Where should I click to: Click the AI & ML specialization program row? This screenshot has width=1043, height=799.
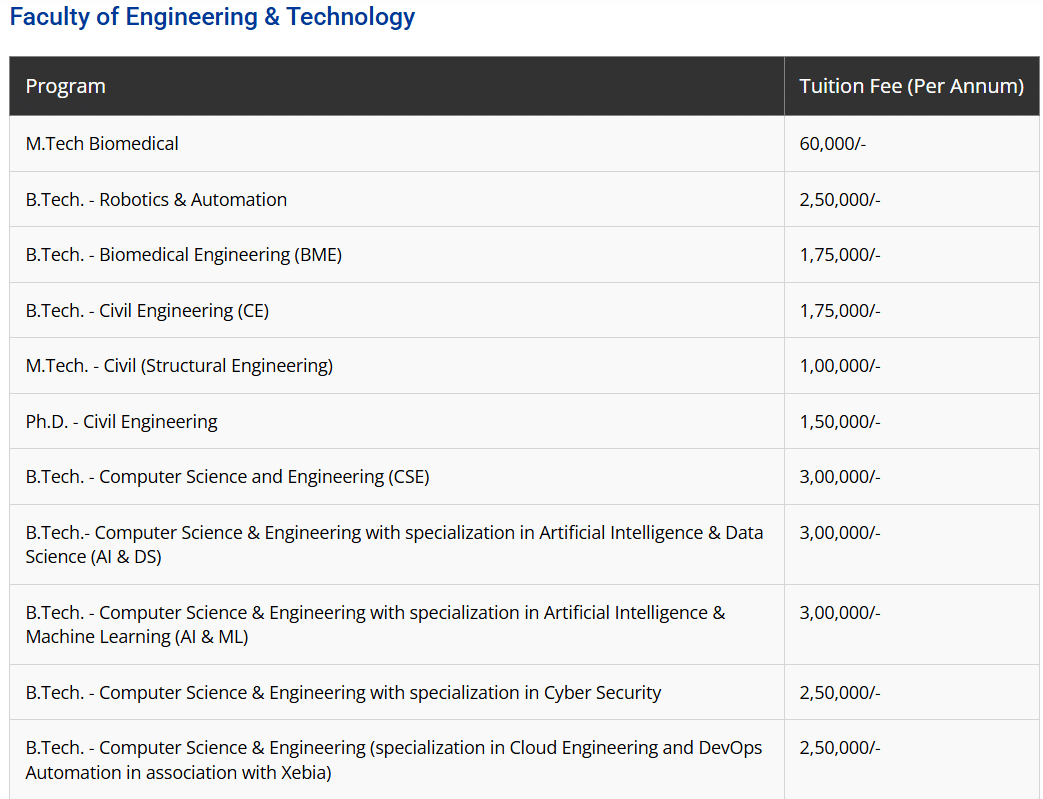coord(375,624)
